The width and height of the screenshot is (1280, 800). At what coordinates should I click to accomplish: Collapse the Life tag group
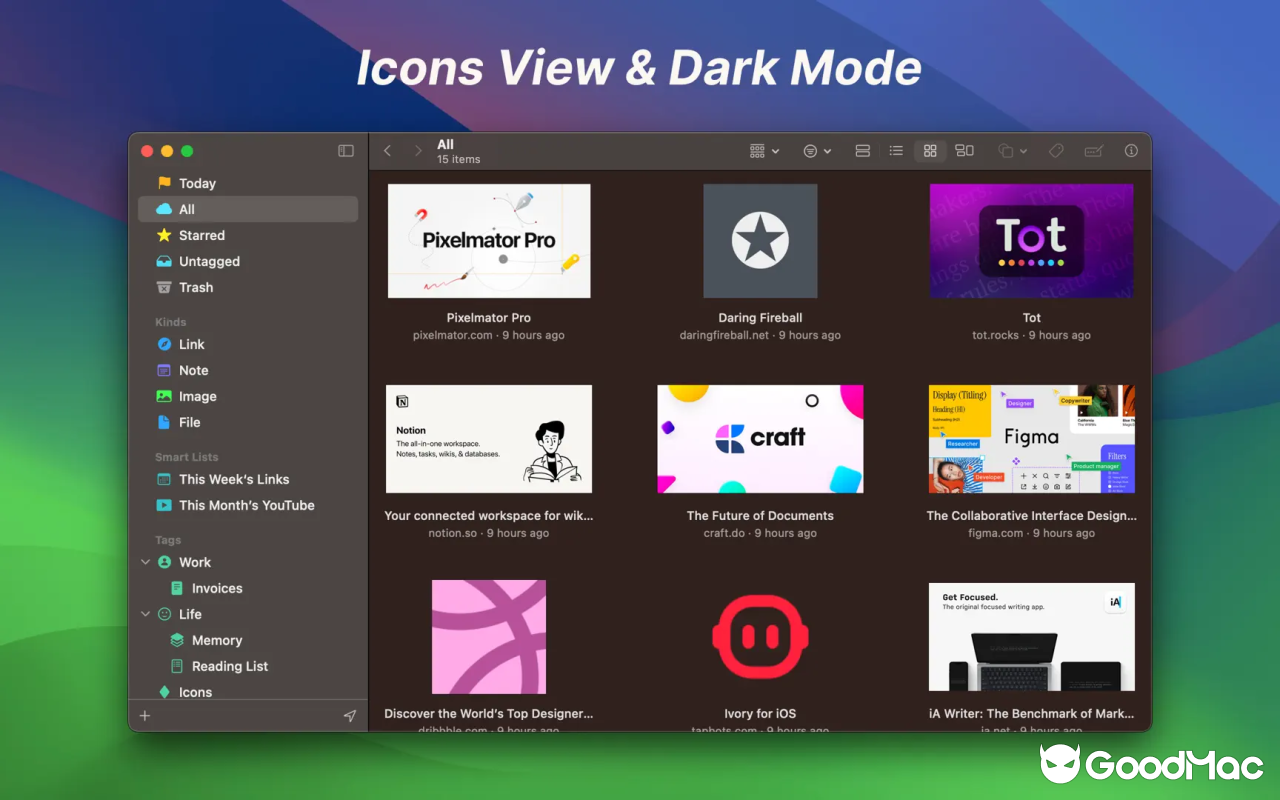coord(145,614)
